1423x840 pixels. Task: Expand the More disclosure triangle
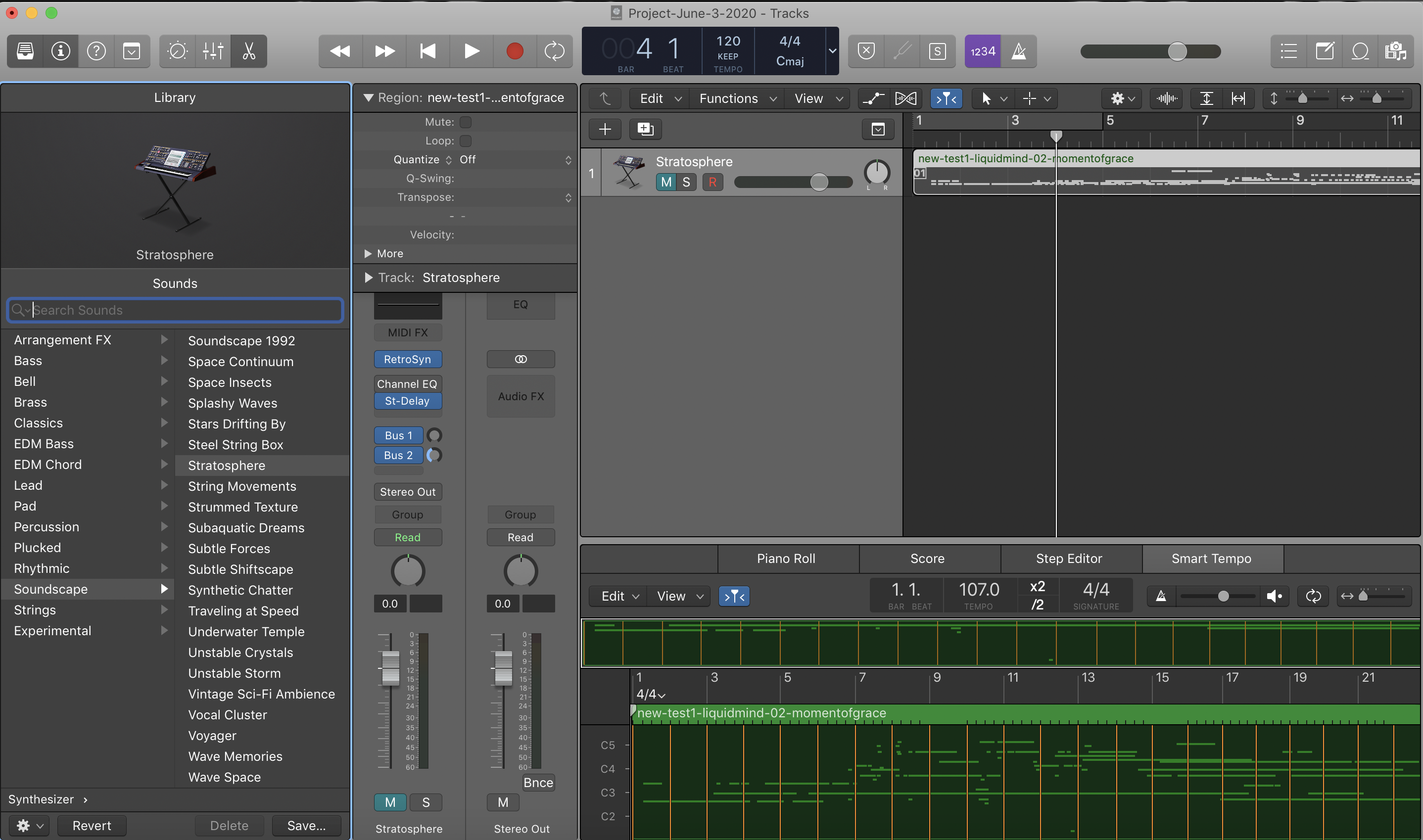(x=368, y=254)
